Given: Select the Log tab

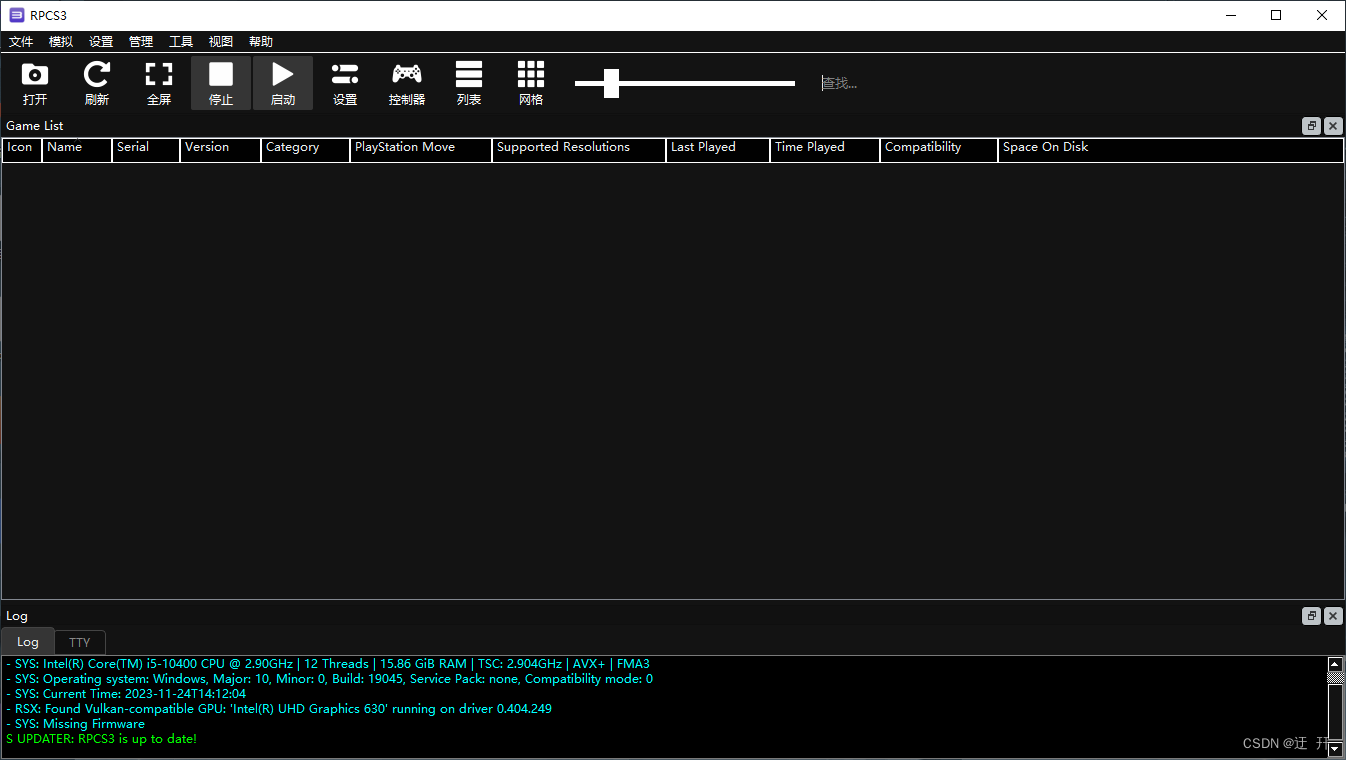Looking at the screenshot, I should point(28,642).
